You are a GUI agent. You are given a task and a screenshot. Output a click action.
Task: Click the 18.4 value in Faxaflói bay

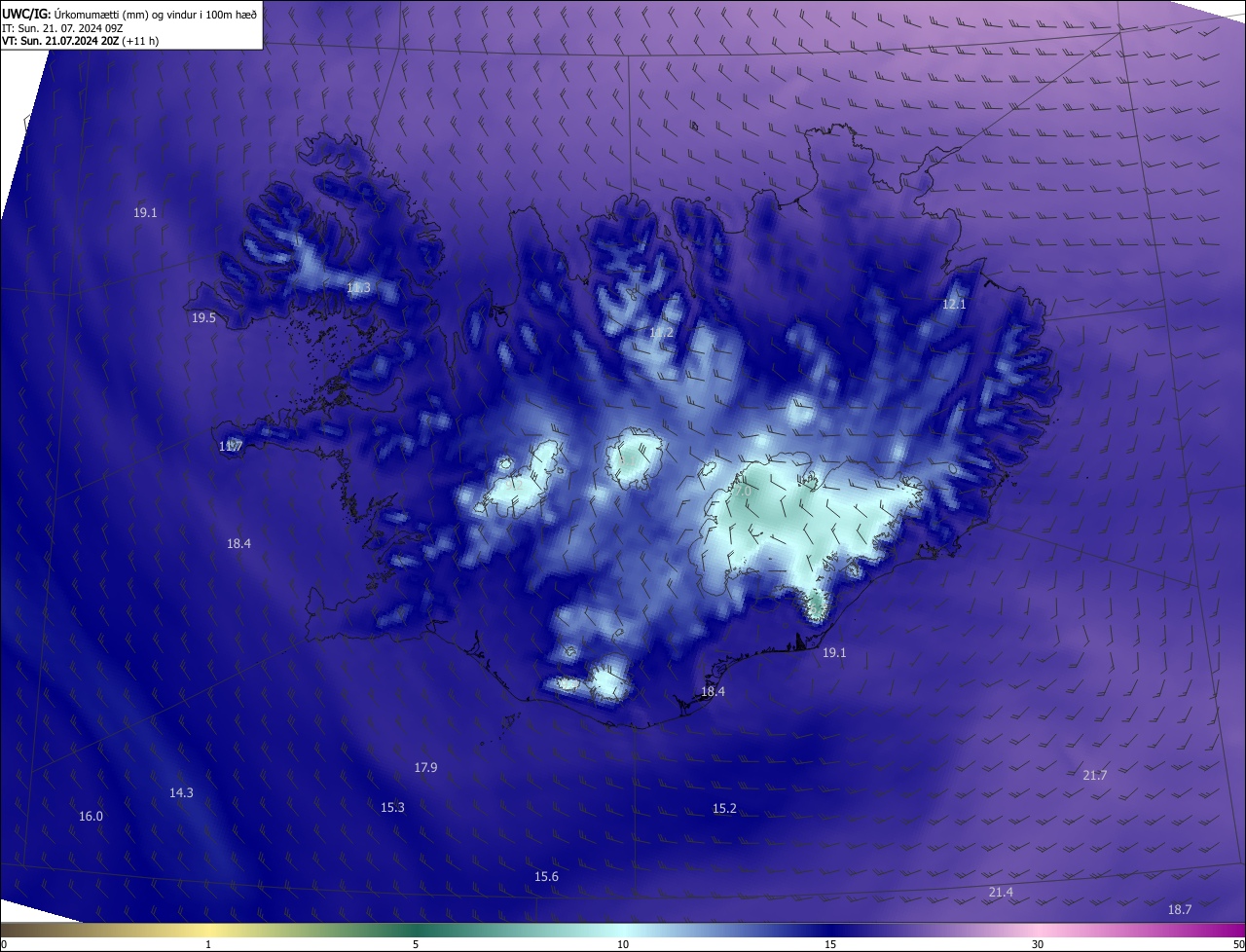238,543
